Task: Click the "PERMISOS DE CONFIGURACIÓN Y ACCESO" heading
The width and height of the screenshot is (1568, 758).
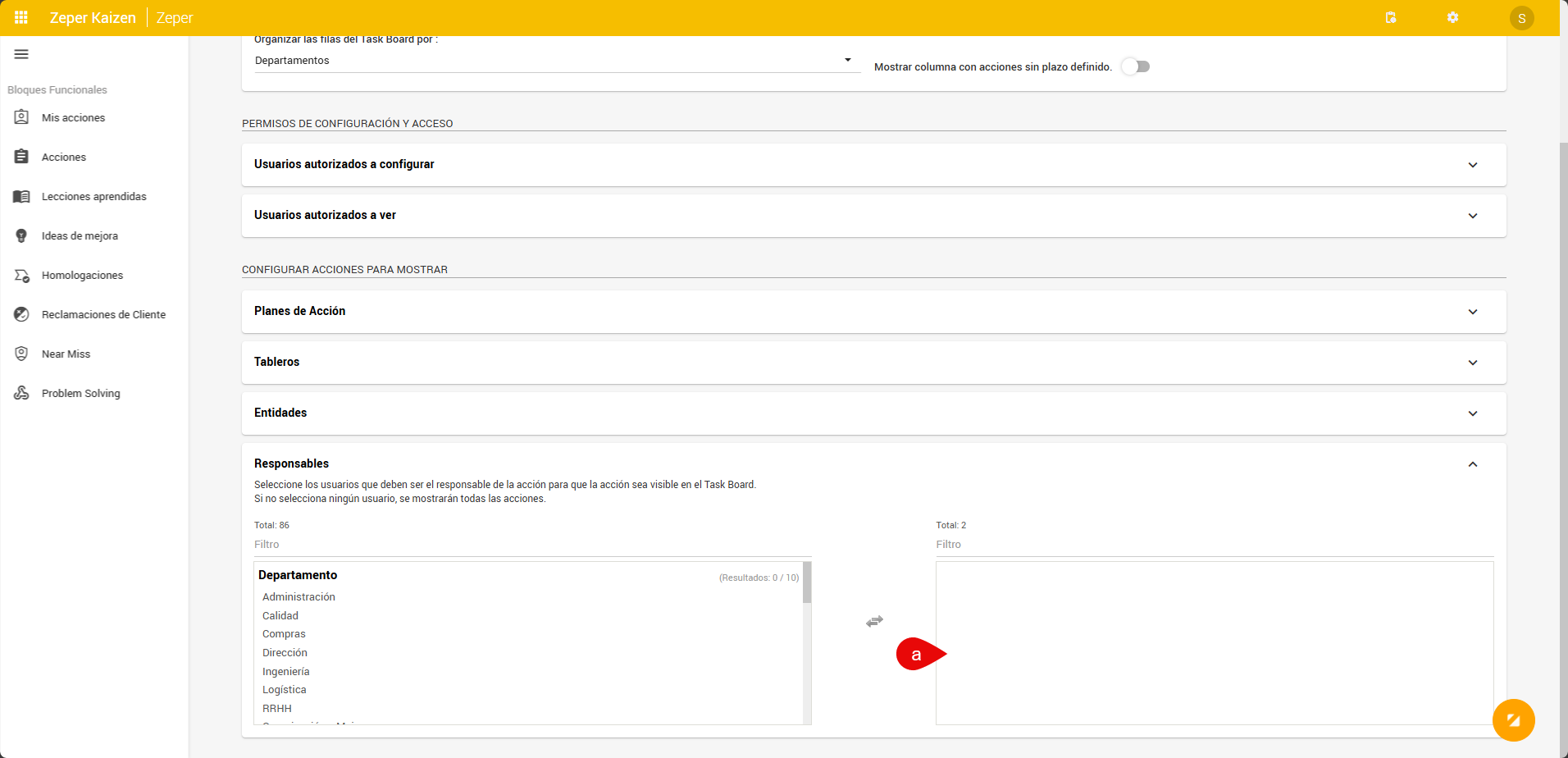Action: [348, 124]
